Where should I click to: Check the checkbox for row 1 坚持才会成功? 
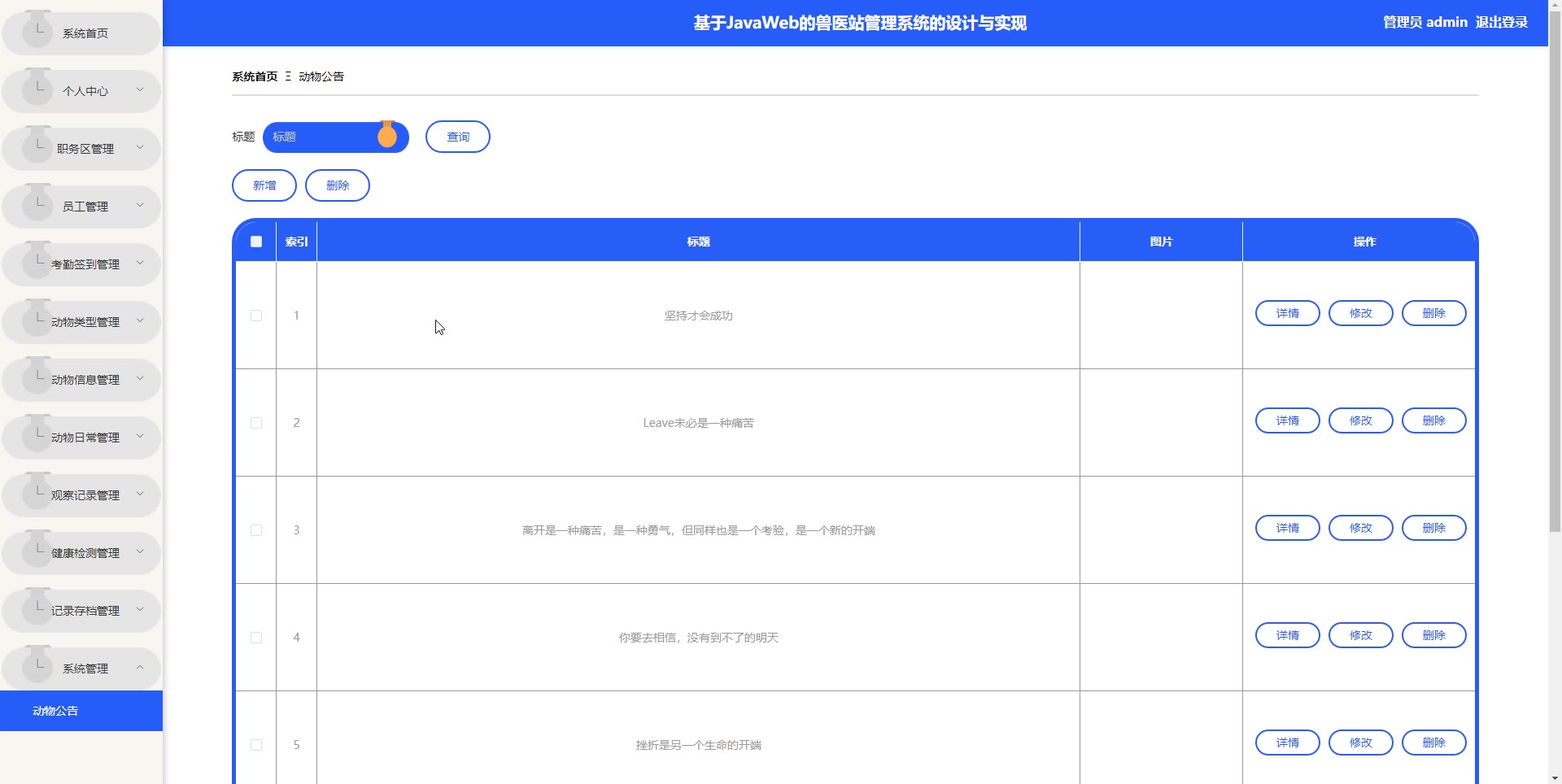(256, 316)
